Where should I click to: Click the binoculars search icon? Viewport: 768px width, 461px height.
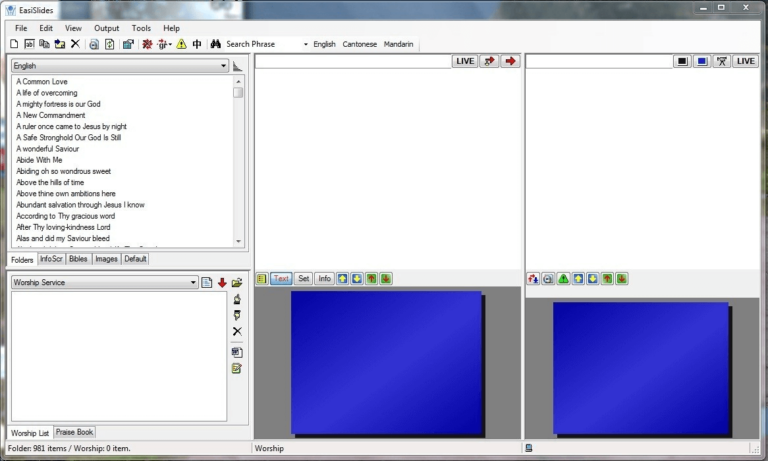click(215, 44)
